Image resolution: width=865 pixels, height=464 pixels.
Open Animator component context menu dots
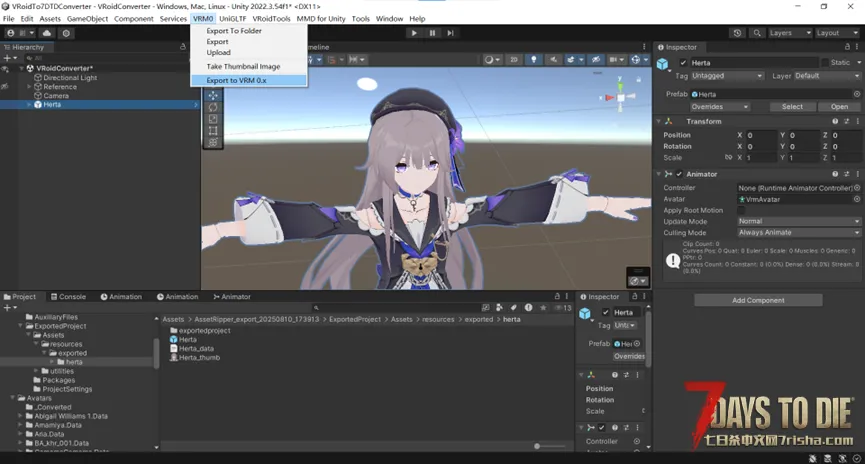(857, 174)
